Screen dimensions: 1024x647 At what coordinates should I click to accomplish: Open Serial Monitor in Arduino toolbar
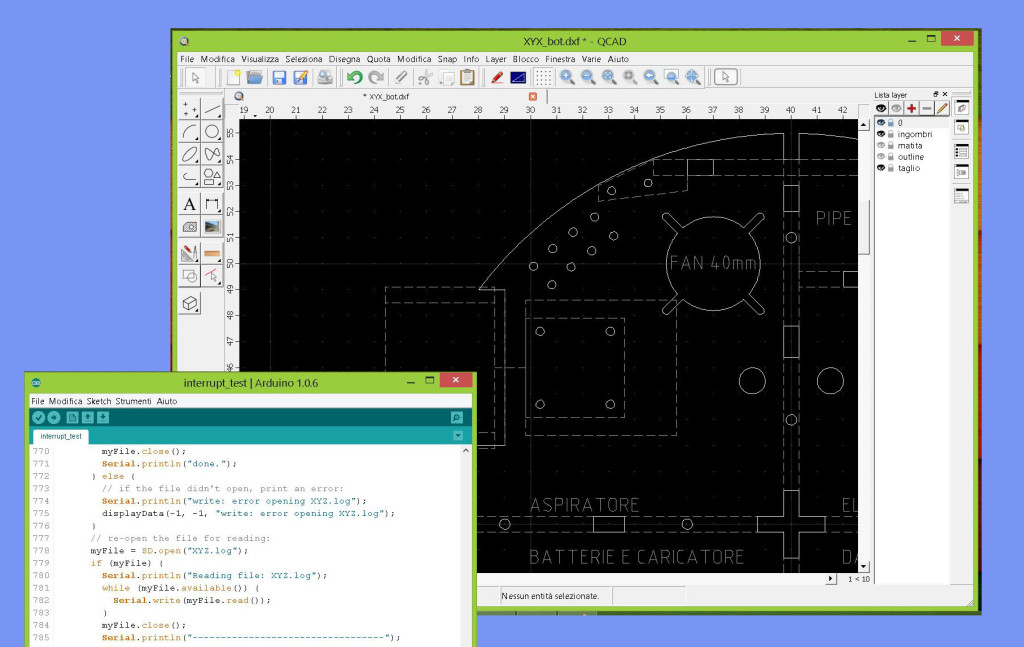click(456, 418)
